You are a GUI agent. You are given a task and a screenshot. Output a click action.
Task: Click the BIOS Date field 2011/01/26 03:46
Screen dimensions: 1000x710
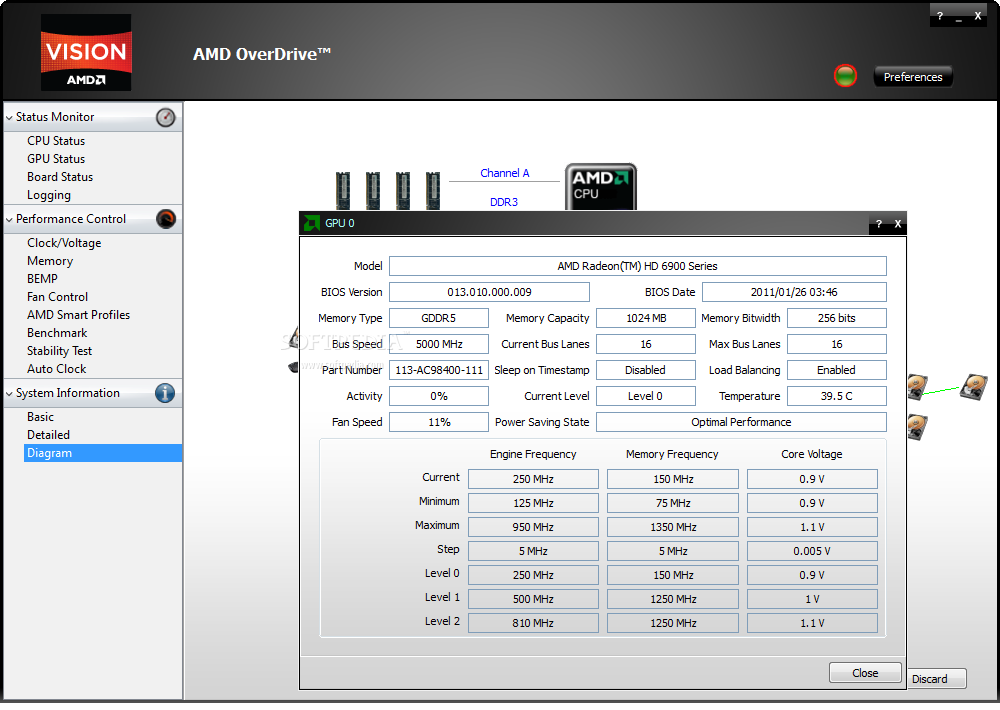794,292
